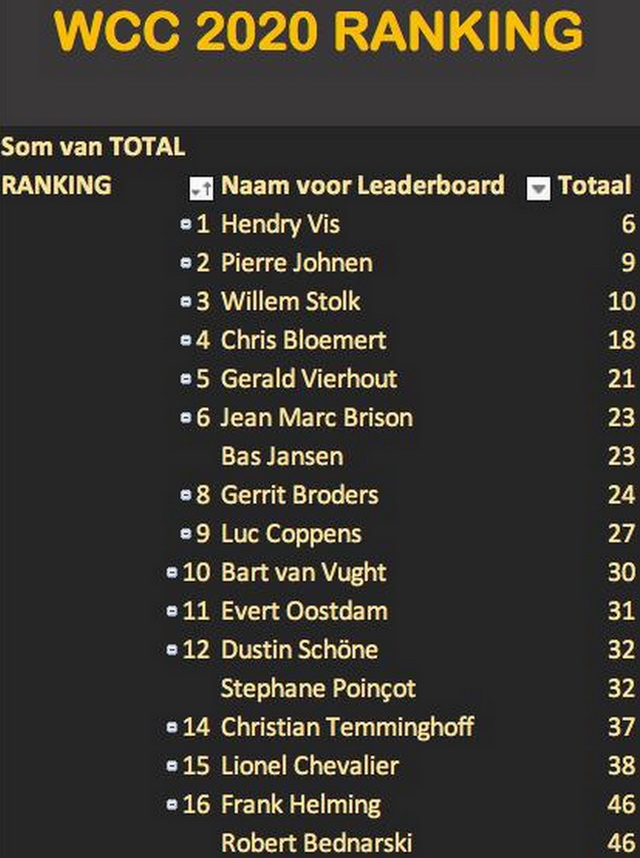Image resolution: width=640 pixels, height=858 pixels.
Task: Open the RANKING sort filter button
Action: [x=201, y=189]
